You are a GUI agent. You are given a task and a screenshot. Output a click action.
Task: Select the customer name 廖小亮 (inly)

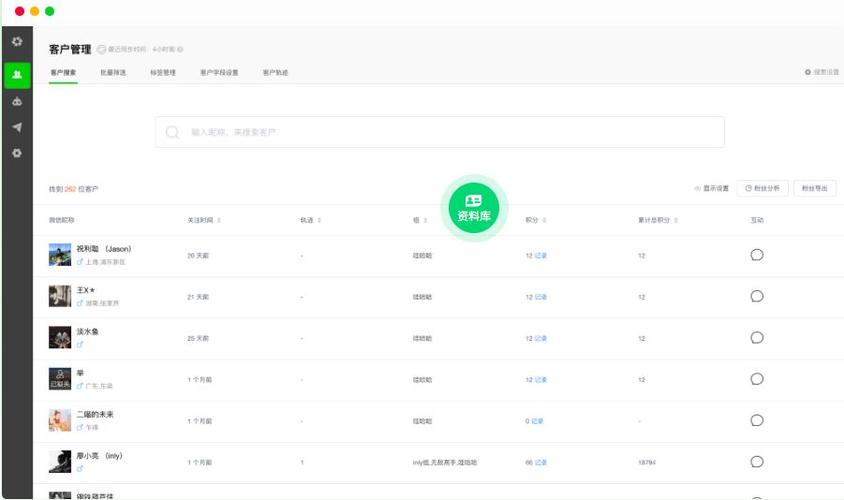100,456
